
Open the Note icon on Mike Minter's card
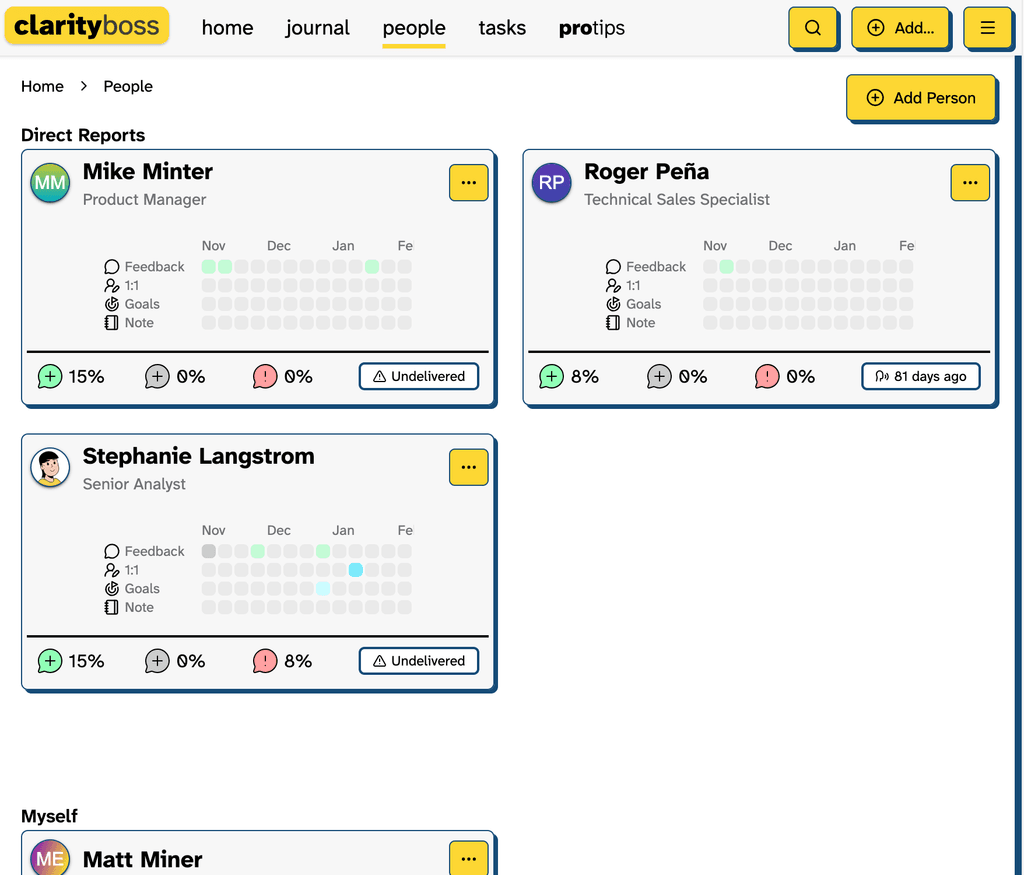[111, 322]
